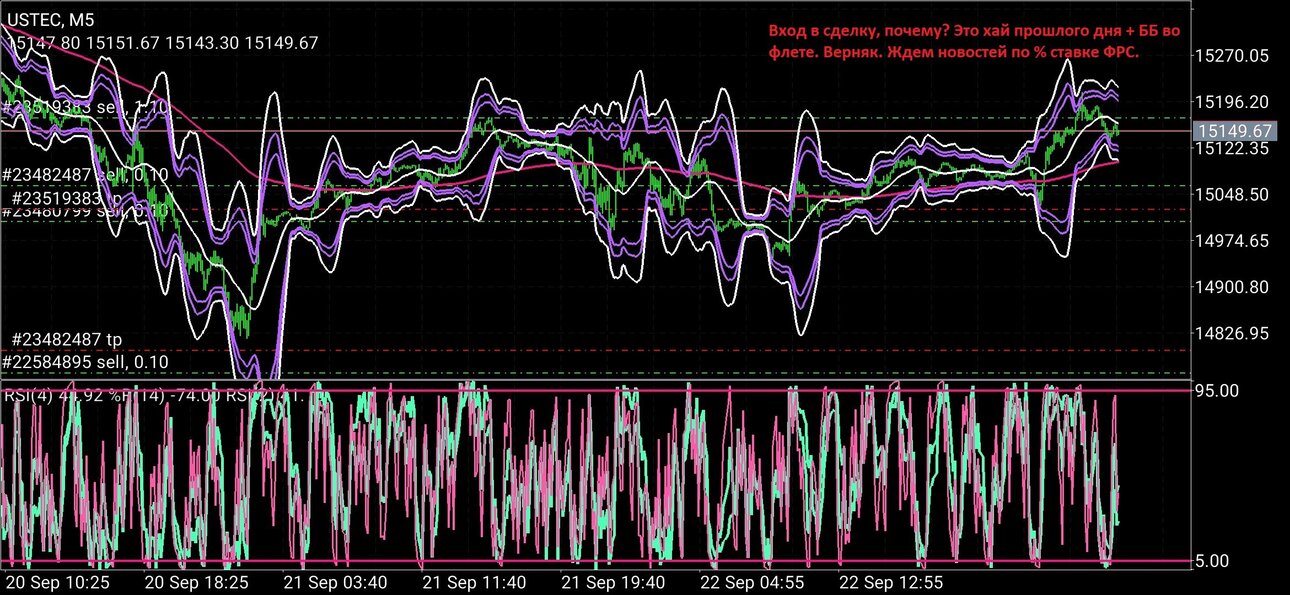Viewport: 1290px width, 595px height.
Task: Select the #22584895 sell, 0.10 order label
Action: point(84,361)
